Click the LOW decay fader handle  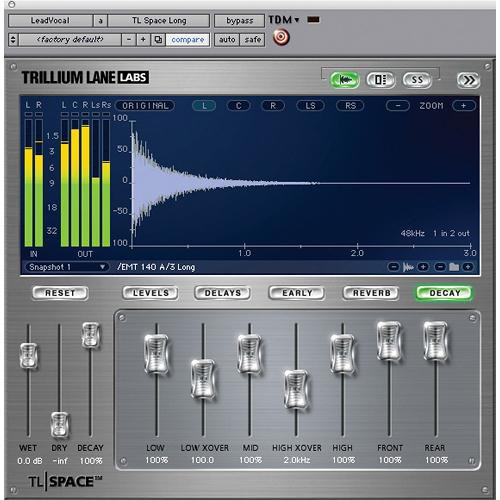tap(156, 354)
